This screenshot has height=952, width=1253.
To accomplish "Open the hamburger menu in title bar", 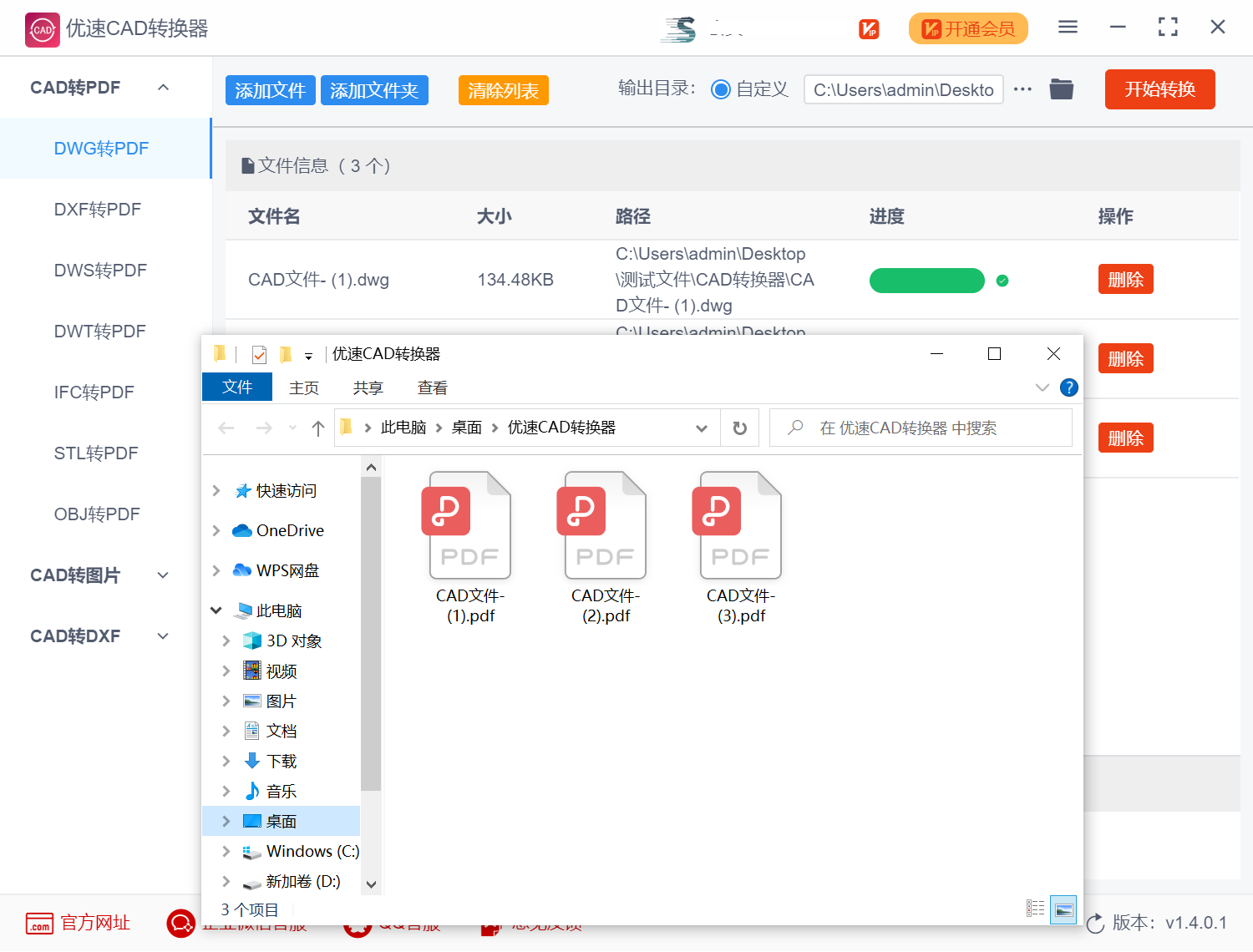I will click(1068, 28).
